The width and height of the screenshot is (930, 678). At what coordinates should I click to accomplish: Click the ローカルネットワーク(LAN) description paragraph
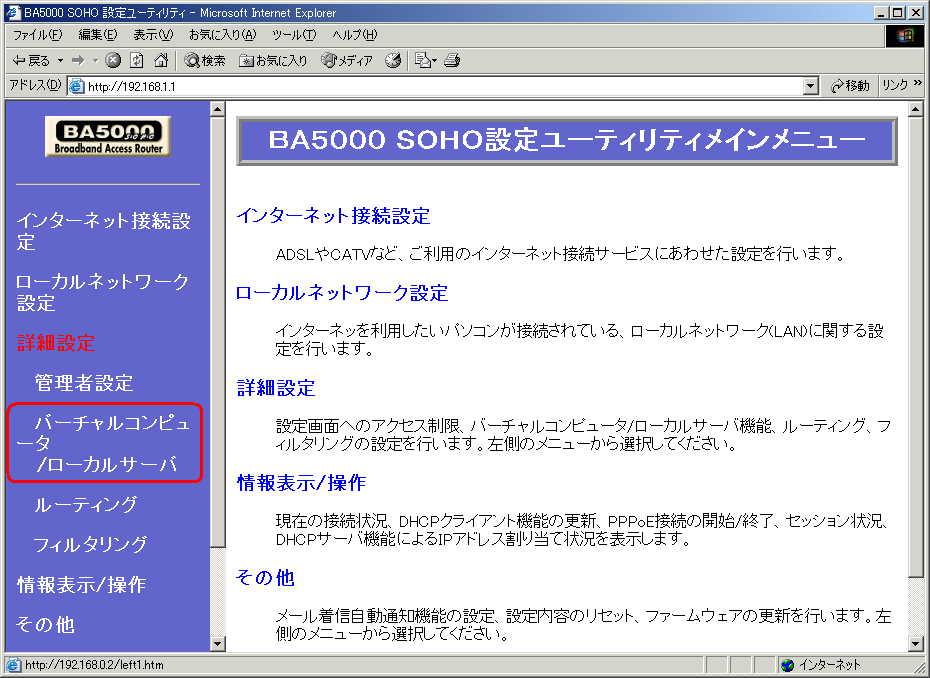[x=579, y=340]
